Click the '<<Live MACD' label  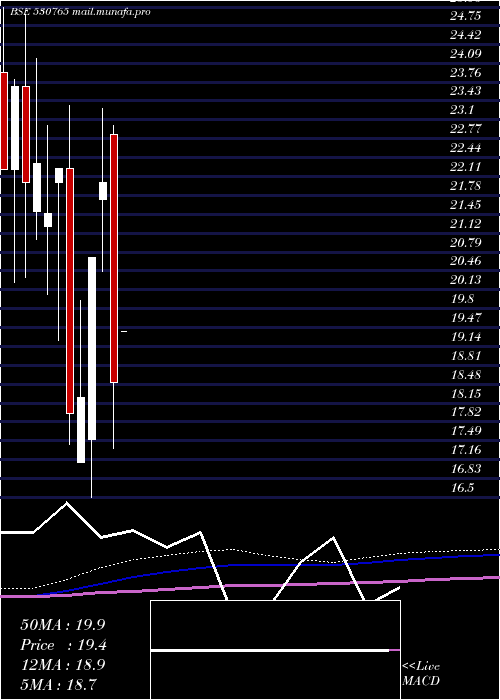(x=421, y=674)
